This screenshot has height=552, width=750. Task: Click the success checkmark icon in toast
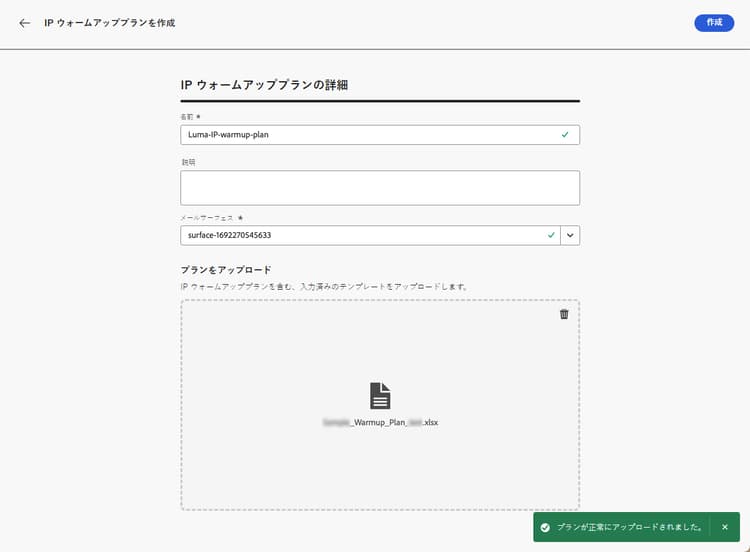point(545,527)
